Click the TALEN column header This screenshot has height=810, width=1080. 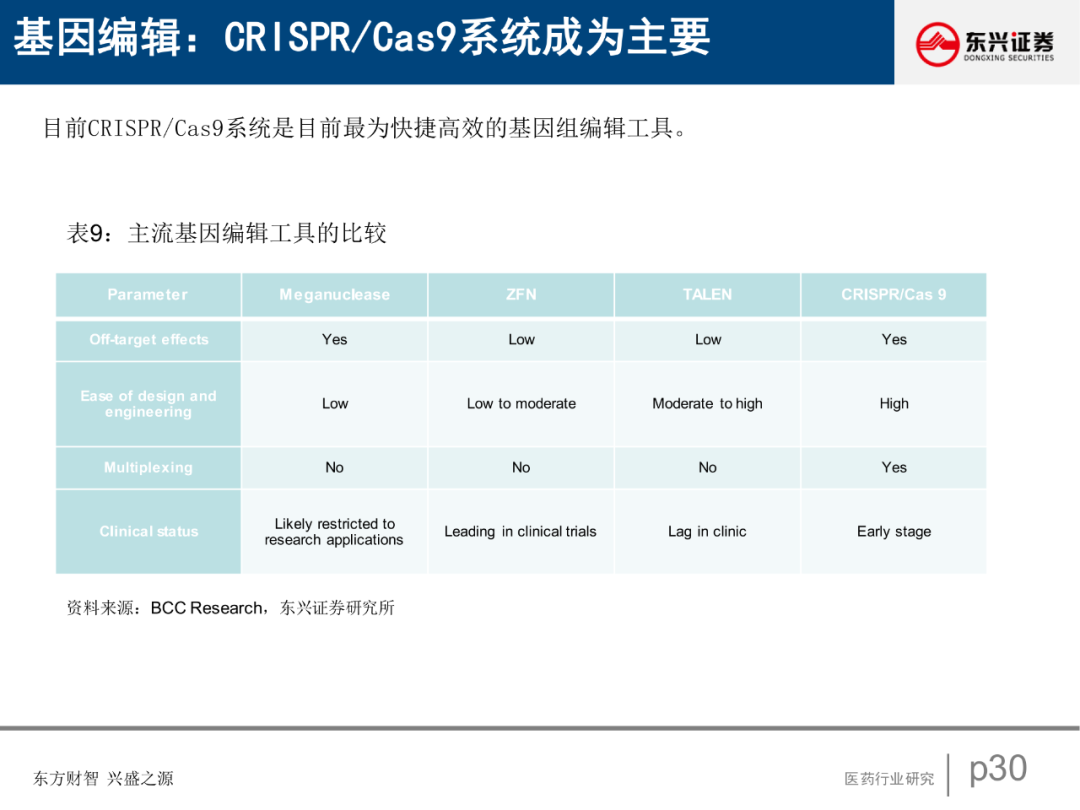pyautogui.click(x=707, y=295)
